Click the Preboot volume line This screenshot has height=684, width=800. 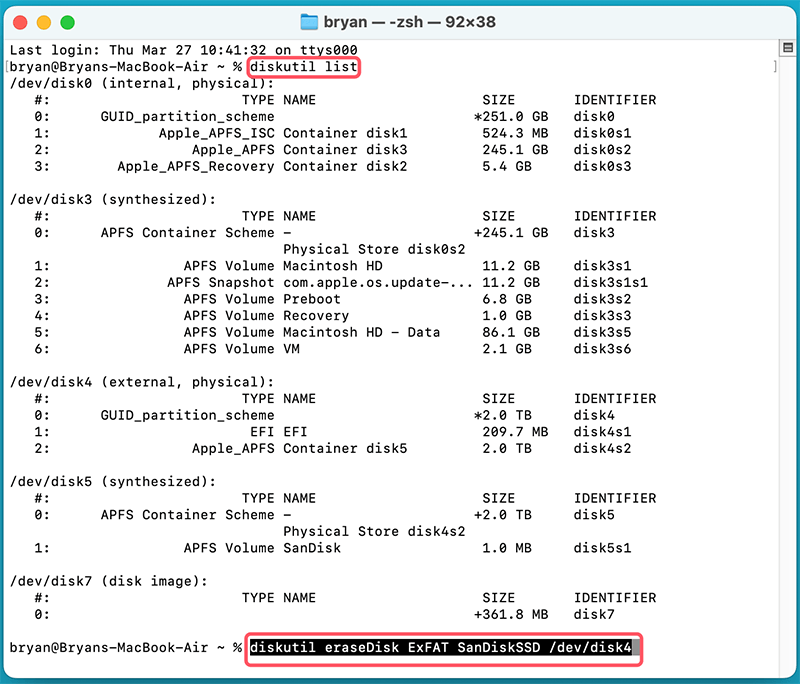pos(311,299)
